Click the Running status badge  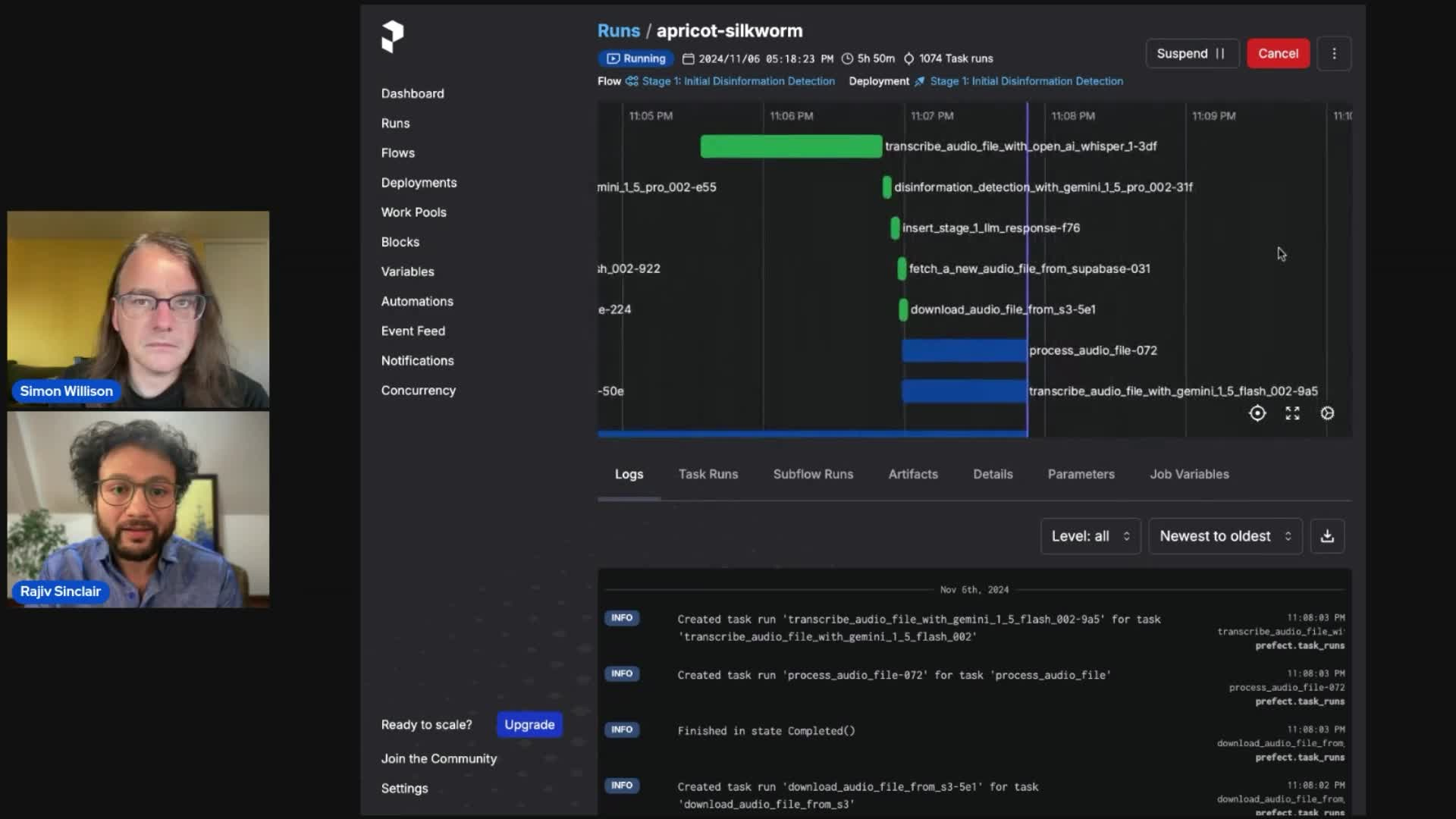636,58
